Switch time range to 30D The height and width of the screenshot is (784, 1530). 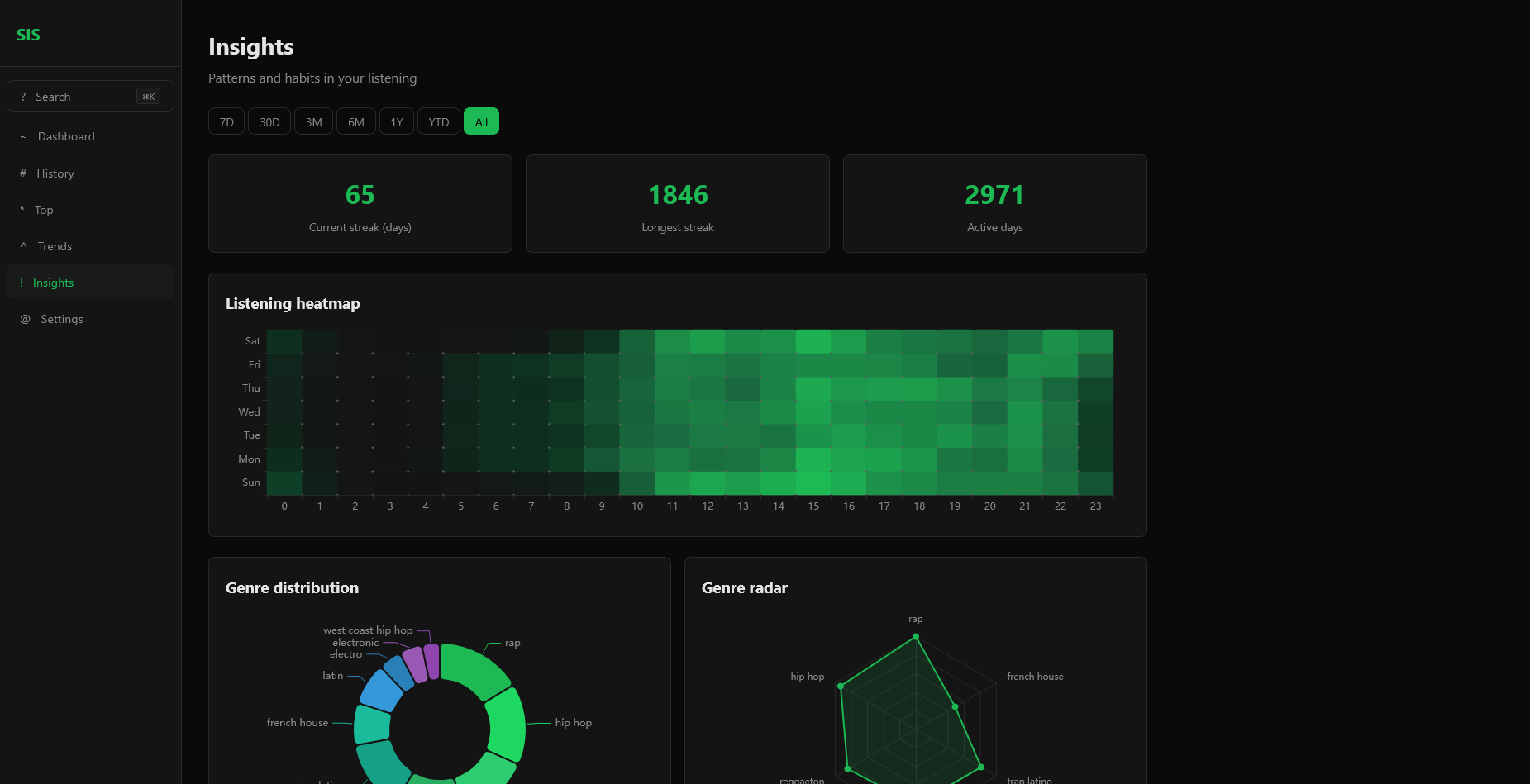coord(269,122)
